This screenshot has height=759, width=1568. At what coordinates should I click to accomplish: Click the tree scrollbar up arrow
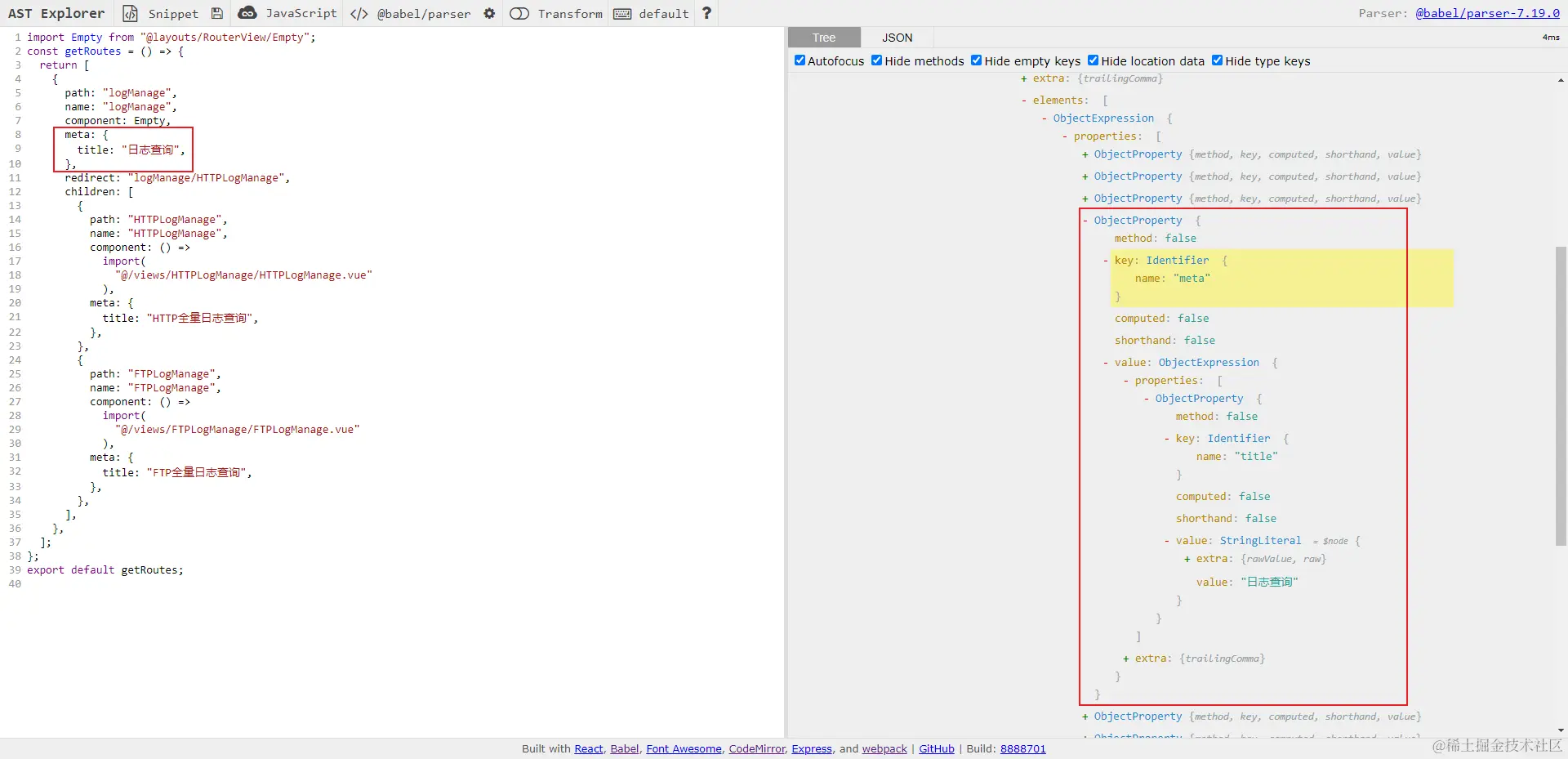pyautogui.click(x=1561, y=80)
